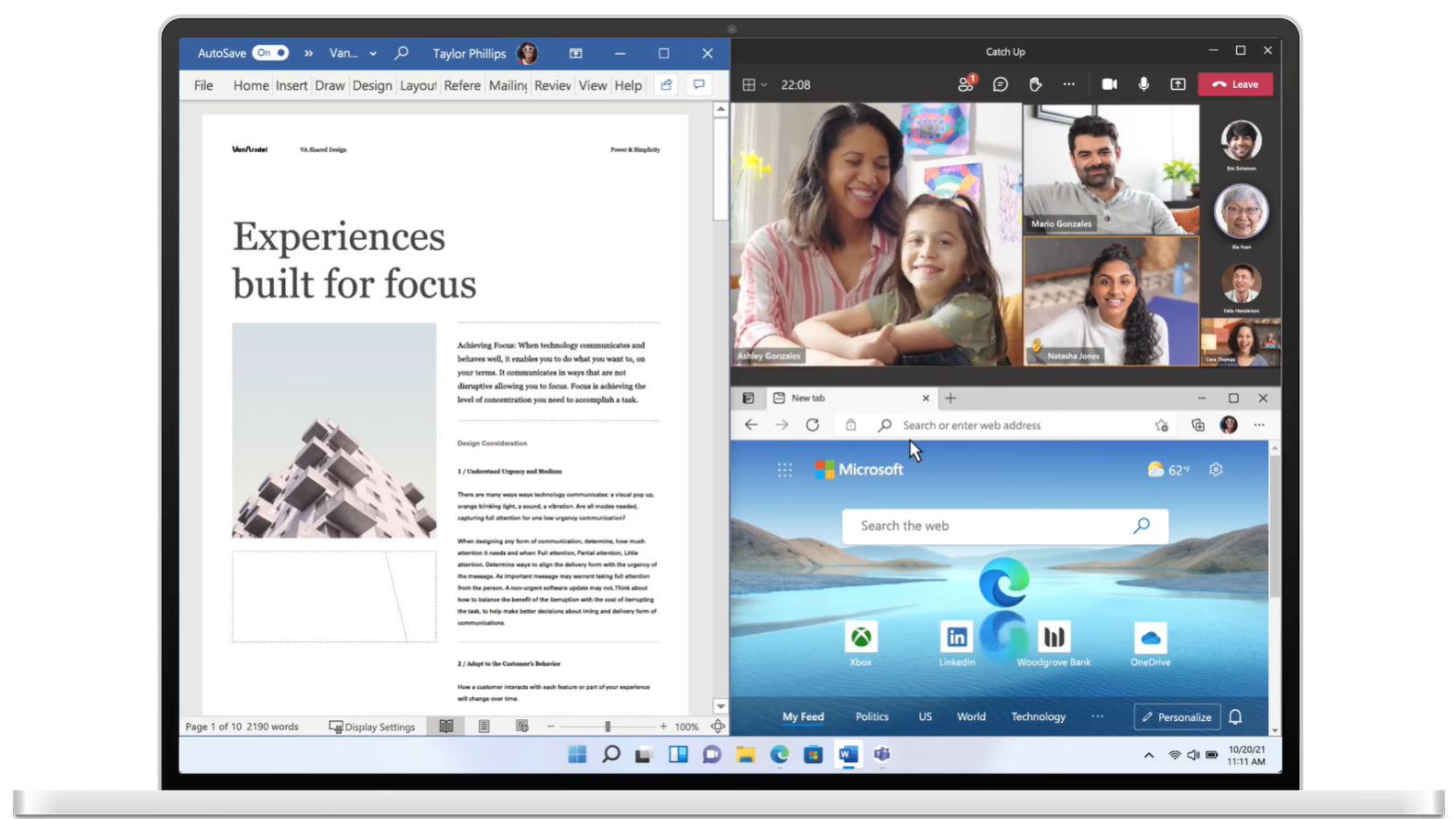Open Settings and more menu in Edge
The width and height of the screenshot is (1456, 819).
[x=1260, y=425]
